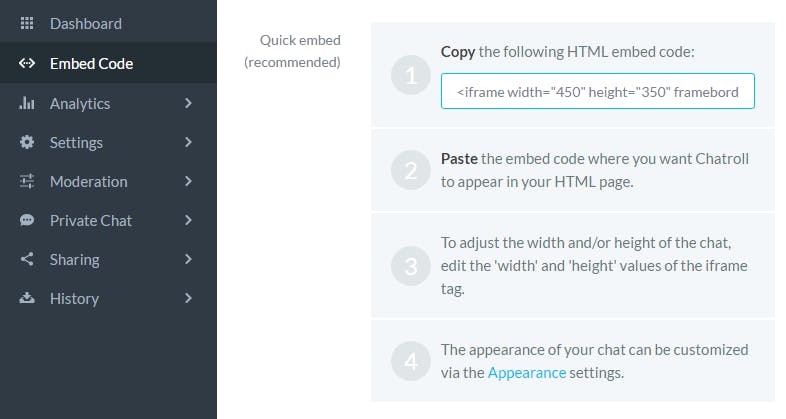
Task: Expand the Analytics submenu chevron
Action: (188, 103)
